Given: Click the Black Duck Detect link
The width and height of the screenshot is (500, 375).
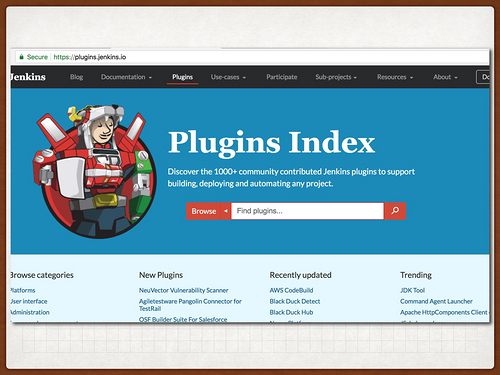Looking at the screenshot, I should [x=295, y=301].
